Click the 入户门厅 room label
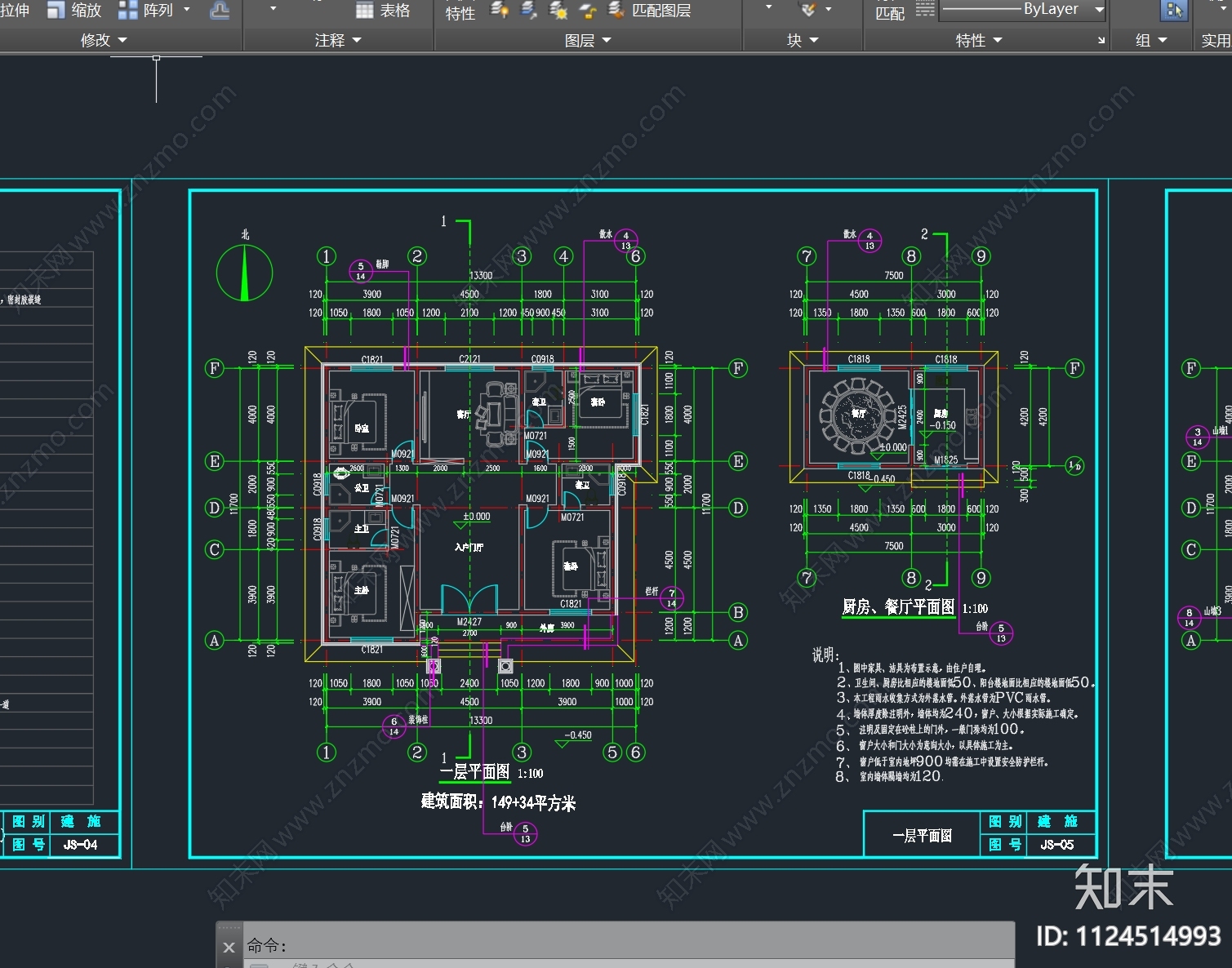This screenshot has width=1232, height=968. [x=469, y=547]
